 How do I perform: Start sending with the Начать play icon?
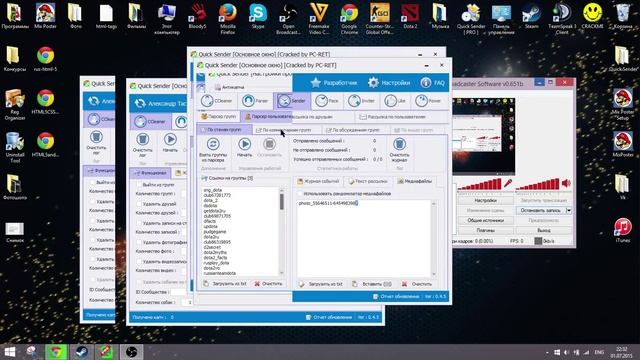[244, 144]
